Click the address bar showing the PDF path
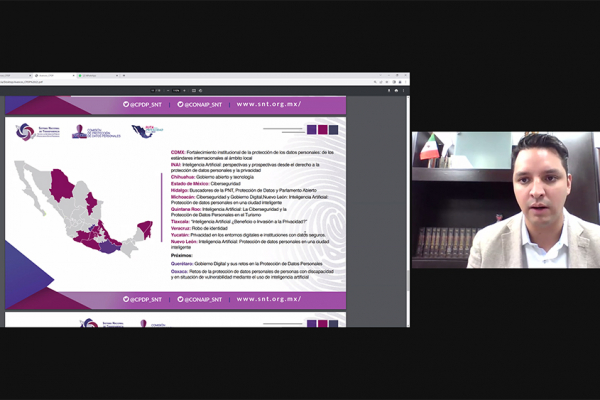Image resolution: width=600 pixels, height=400 pixels. tap(184, 82)
